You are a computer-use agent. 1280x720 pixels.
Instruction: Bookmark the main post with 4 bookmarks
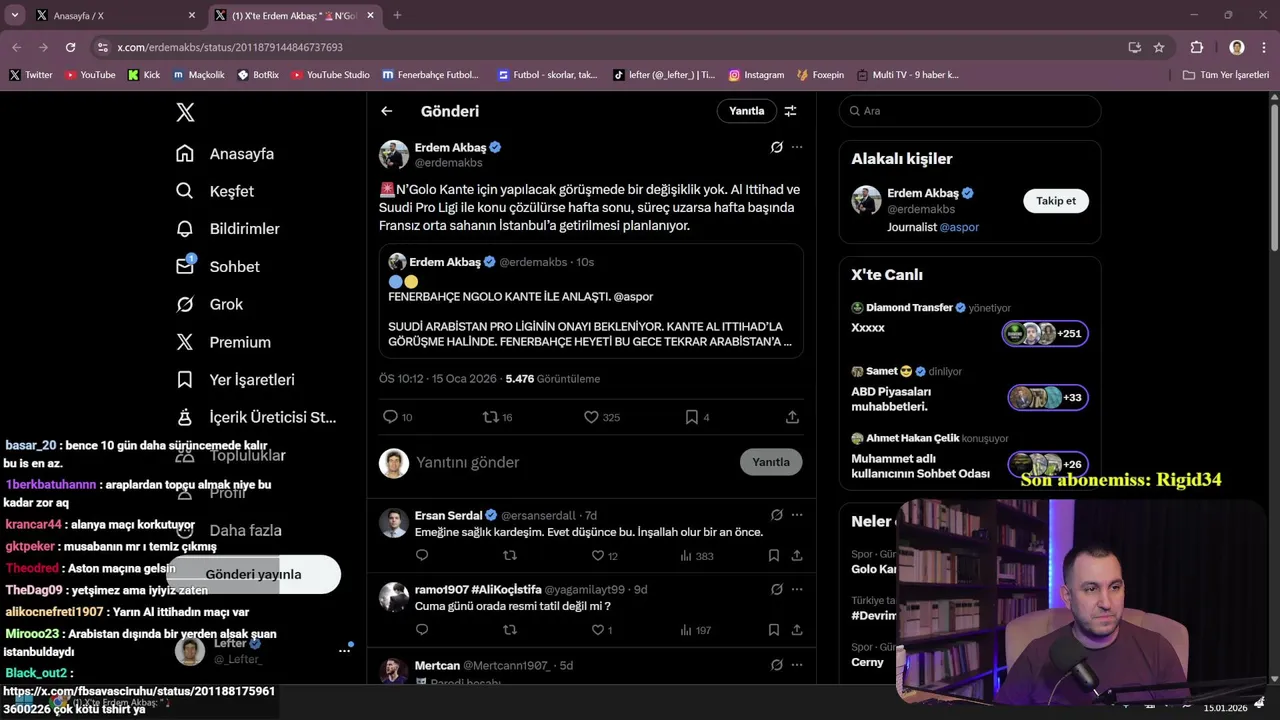697,417
